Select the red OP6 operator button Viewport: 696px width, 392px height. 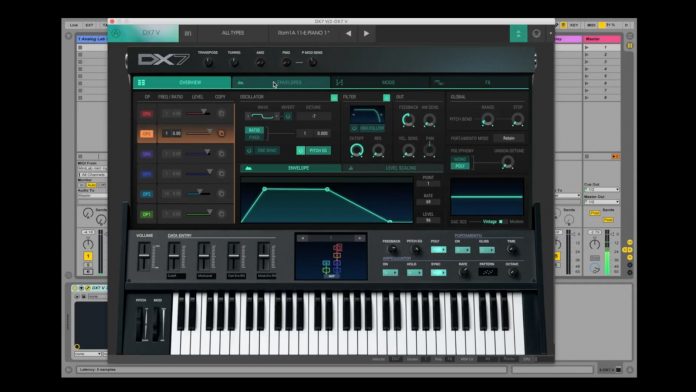click(x=147, y=114)
